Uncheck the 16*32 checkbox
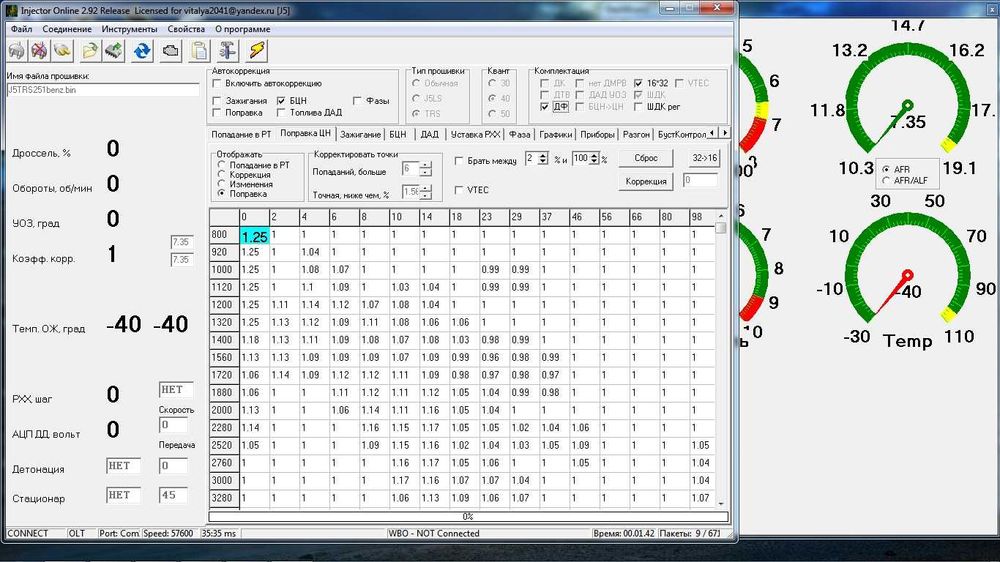The width and height of the screenshot is (1000, 562). 638,84
